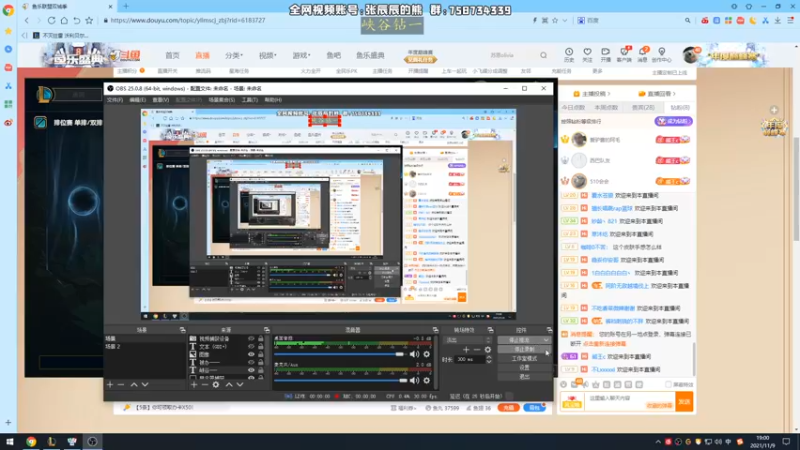This screenshot has width=800, height=450.
Task: Open emoji picker in chat input toolbar
Action: (x=563, y=385)
